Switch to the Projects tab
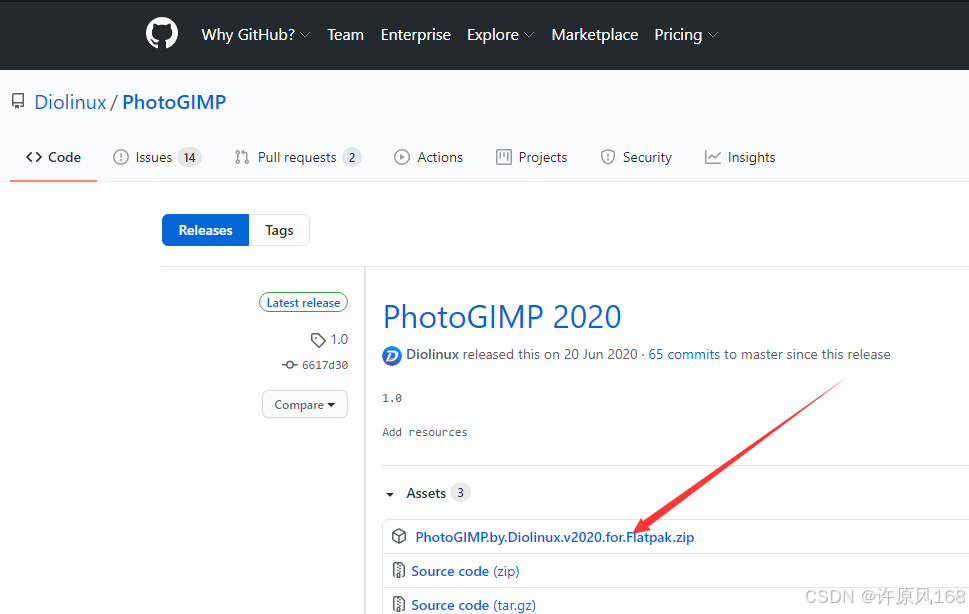 pos(531,158)
